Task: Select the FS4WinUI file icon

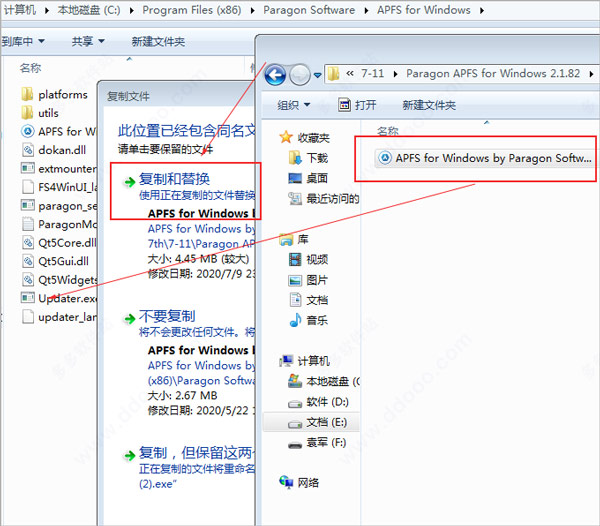Action: point(28,187)
